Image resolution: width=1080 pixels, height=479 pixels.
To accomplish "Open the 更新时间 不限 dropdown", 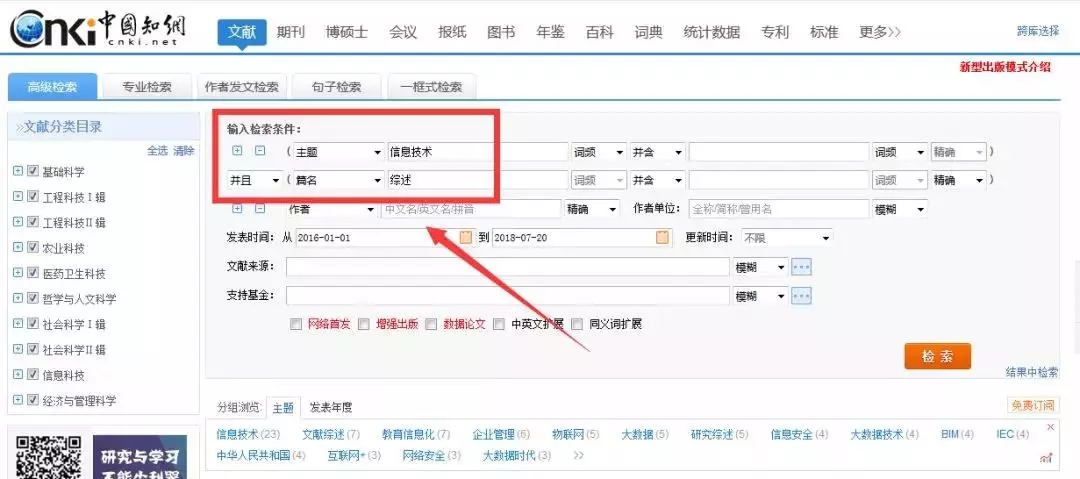I will coord(787,238).
